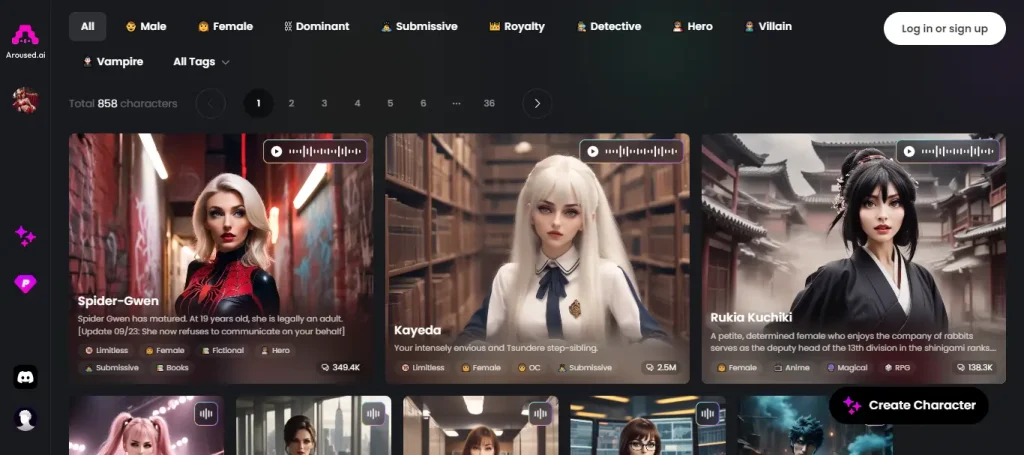
Task: Click voice icon on pink-haired character card
Action: [x=206, y=413]
